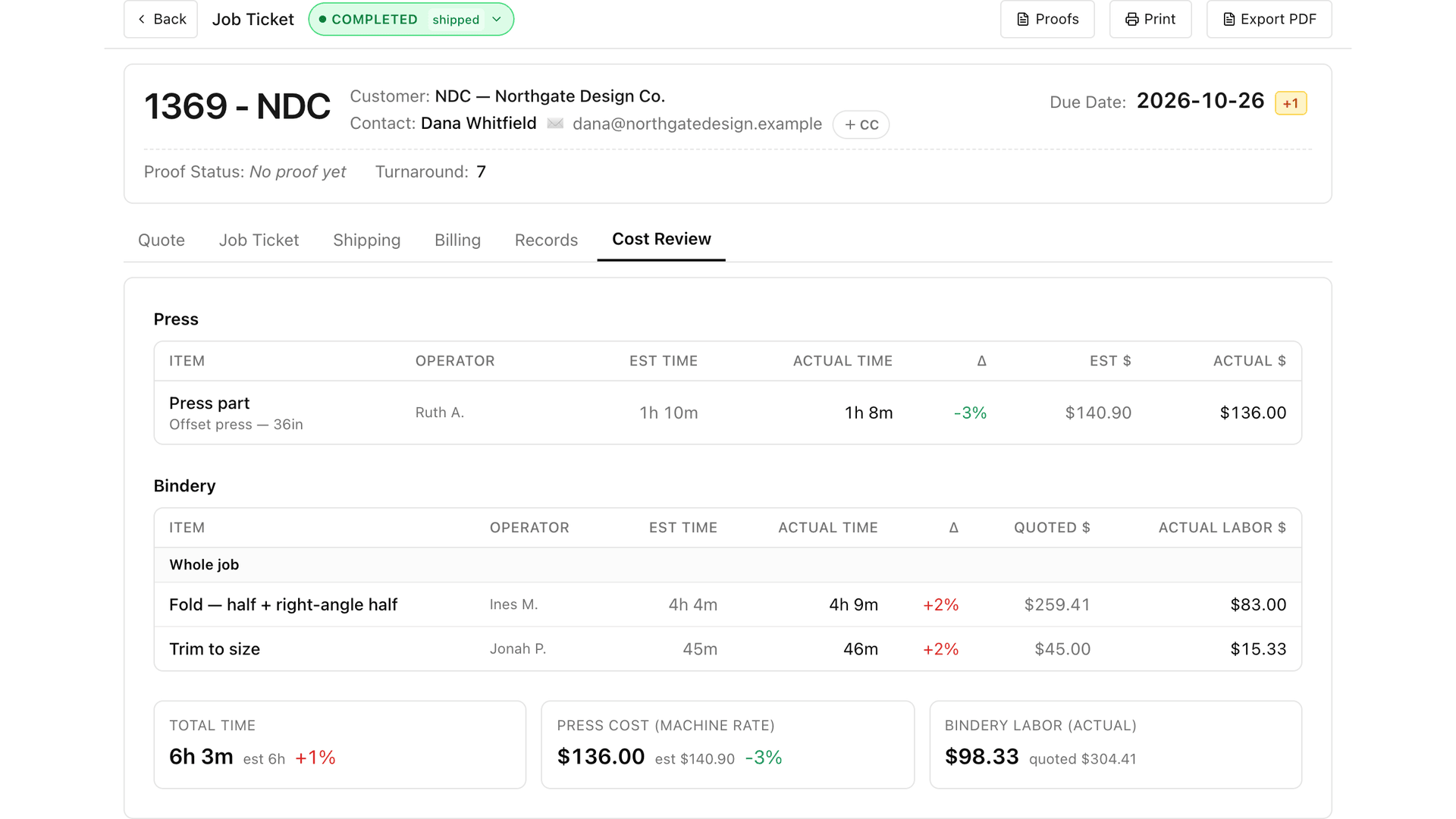
Task: Export the ticket as PDF
Action: [1269, 19]
